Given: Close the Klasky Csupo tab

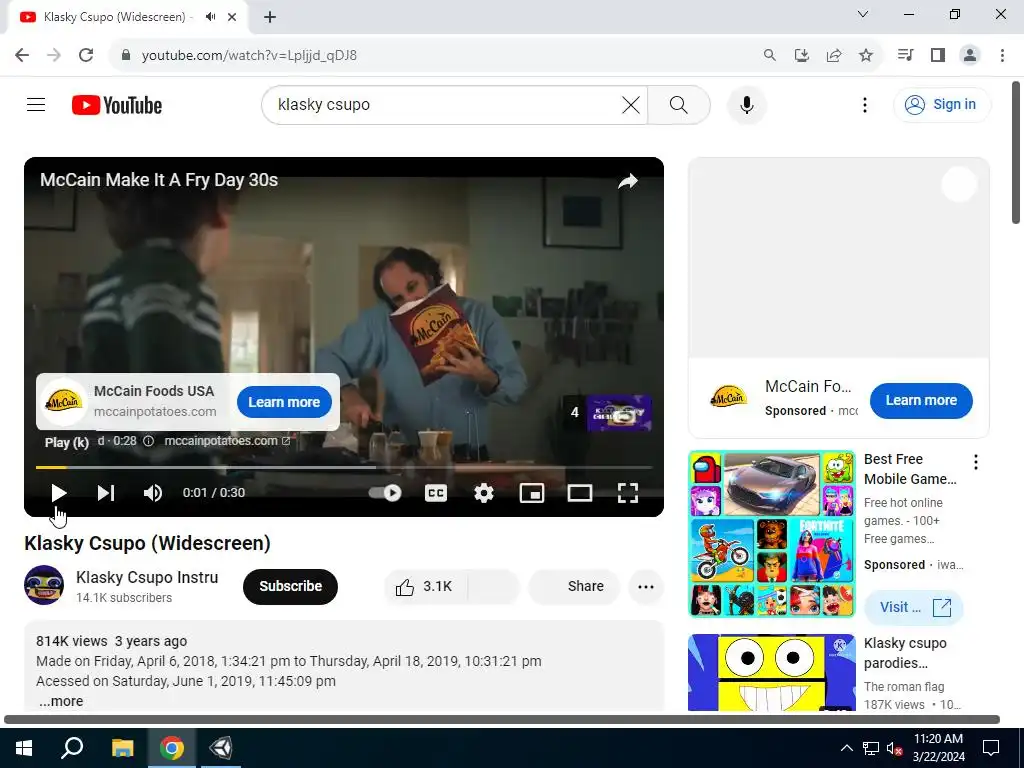Looking at the screenshot, I should tap(232, 17).
